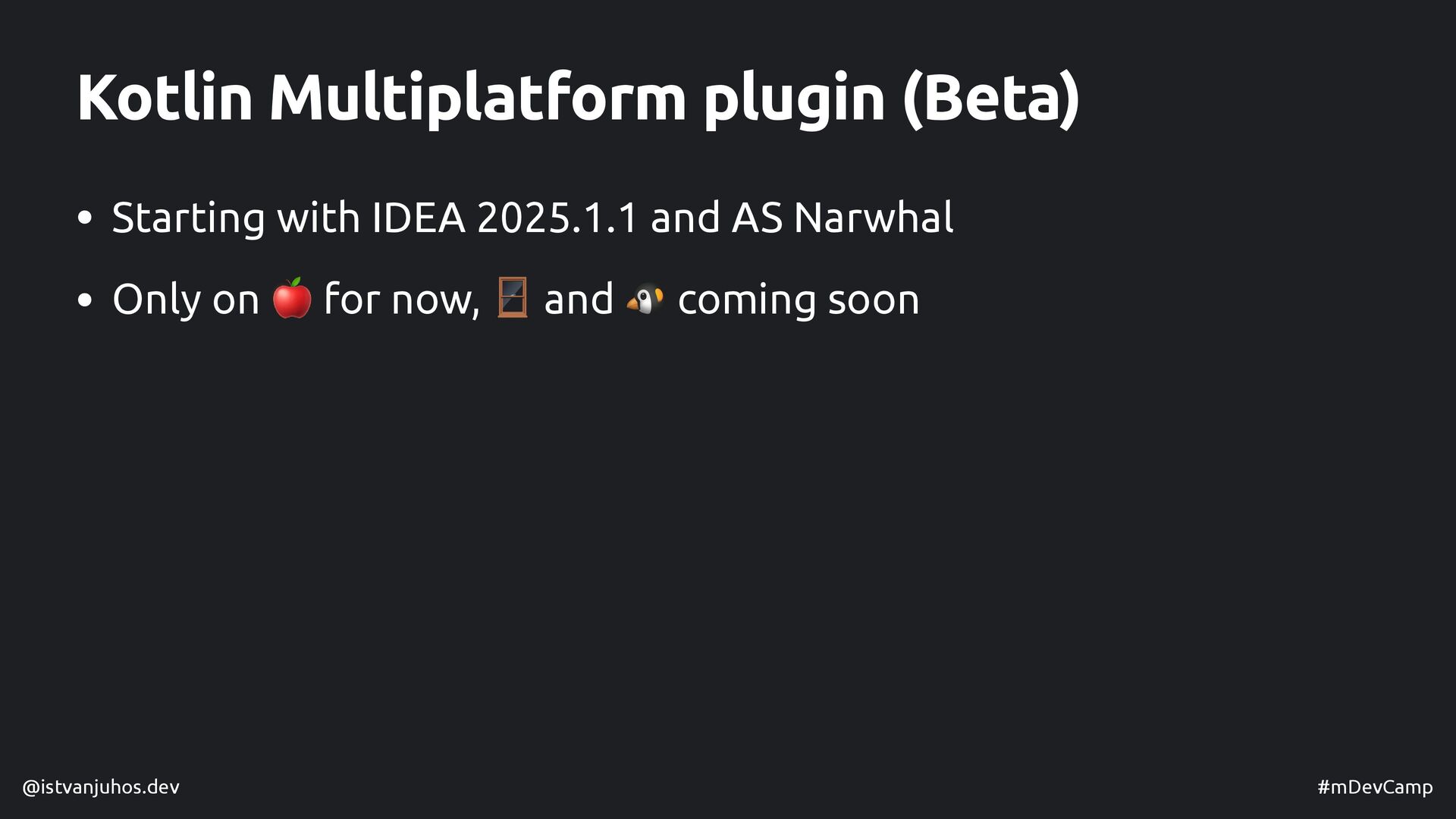Click the "2025.1.1" version number
This screenshot has height=819, width=1456.
pyautogui.click(x=557, y=218)
